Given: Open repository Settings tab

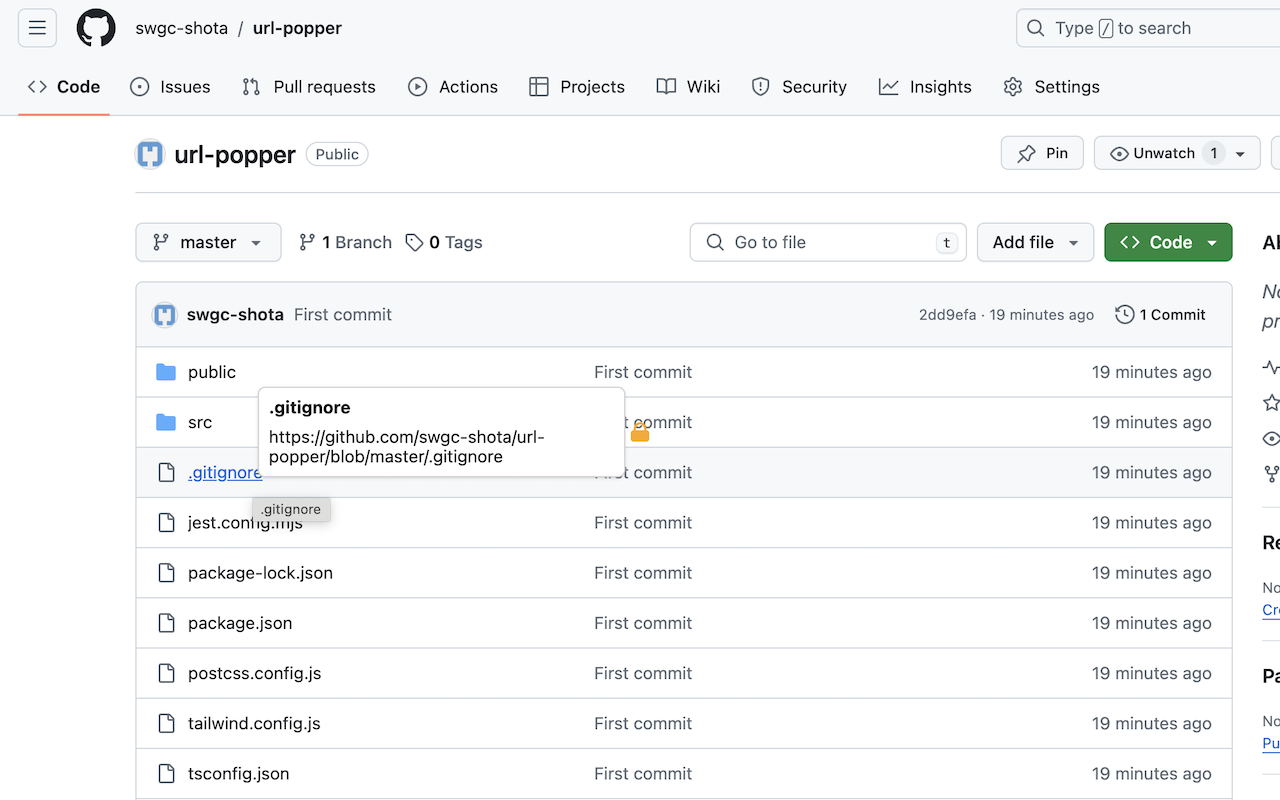Looking at the screenshot, I should pyautogui.click(x=1051, y=87).
